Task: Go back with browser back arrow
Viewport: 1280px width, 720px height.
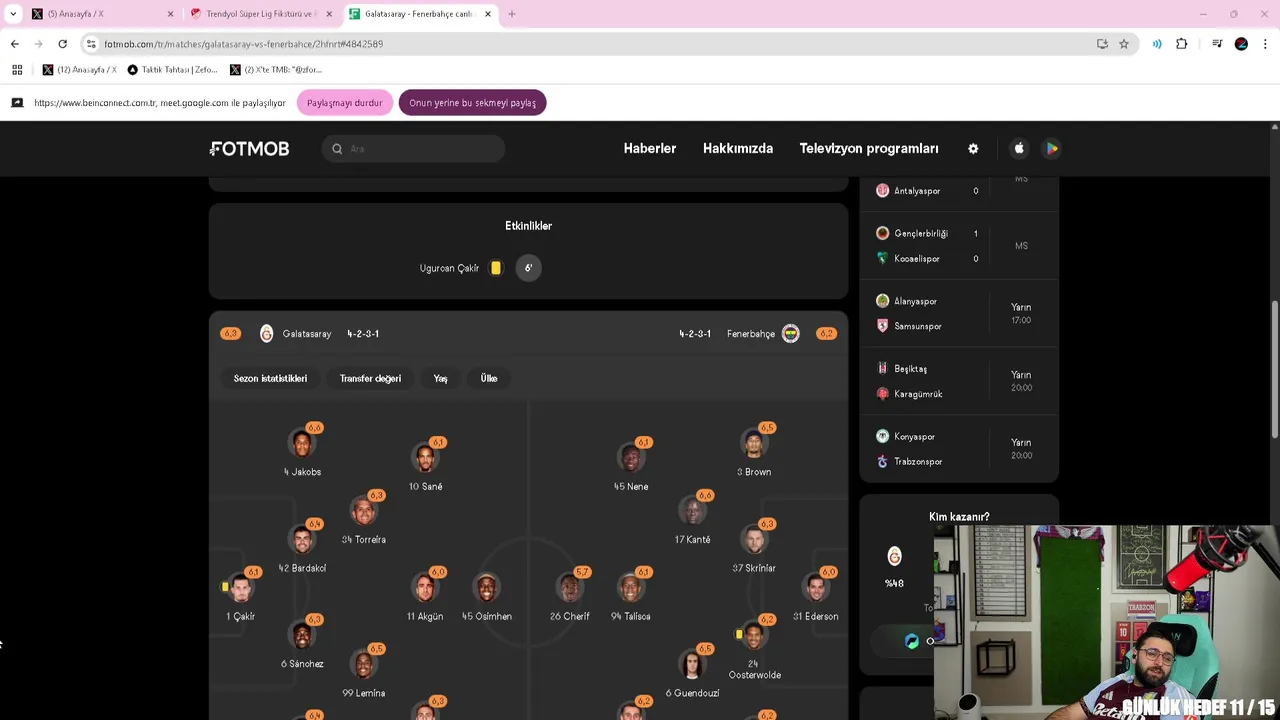Action: click(15, 44)
